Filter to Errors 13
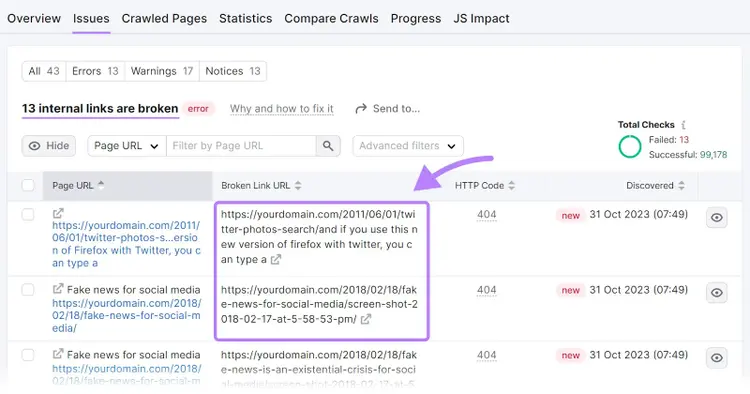This screenshot has width=750, height=394. pyautogui.click(x=95, y=71)
